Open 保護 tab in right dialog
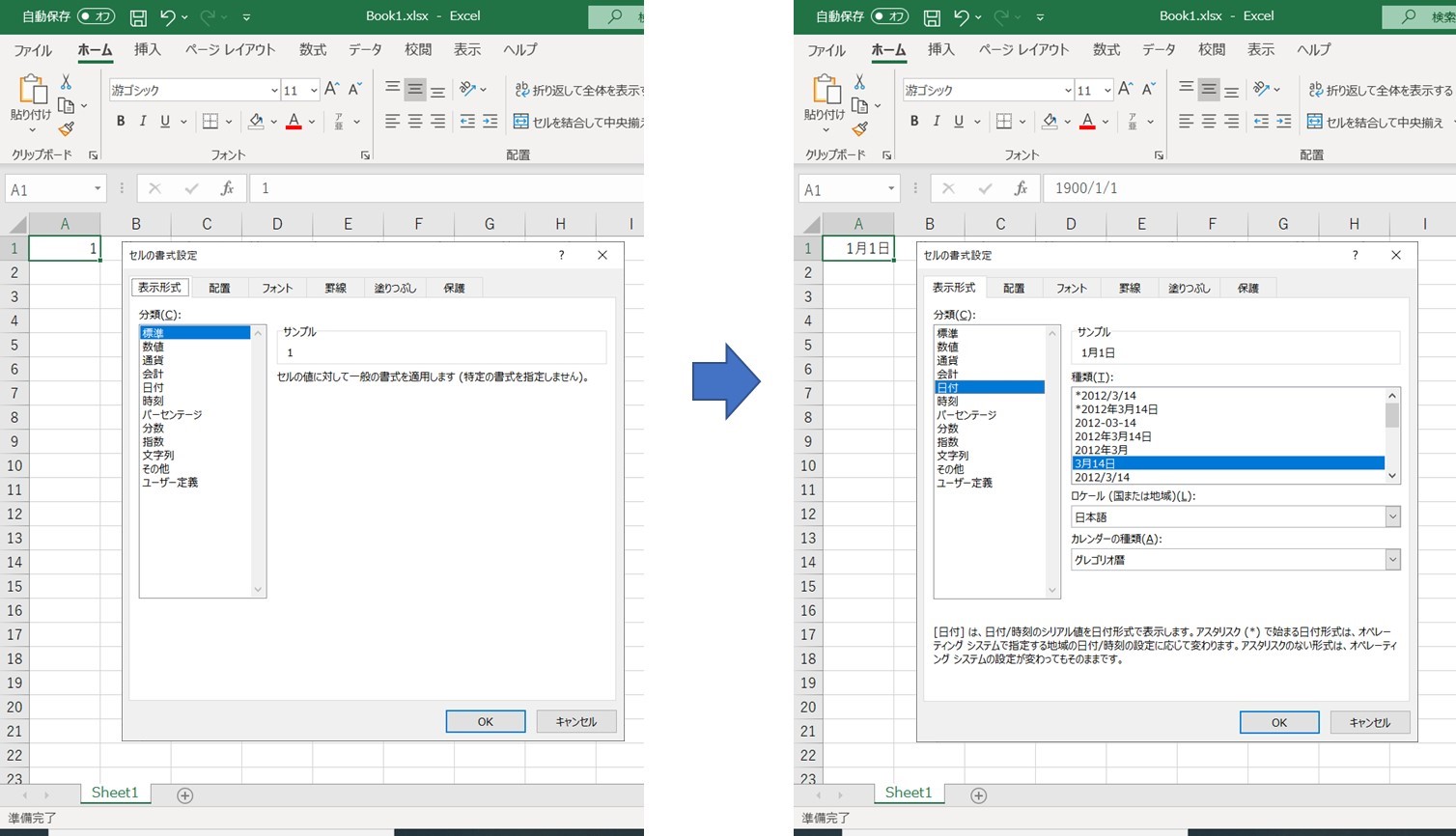The width and height of the screenshot is (1456, 836). 1248,288
